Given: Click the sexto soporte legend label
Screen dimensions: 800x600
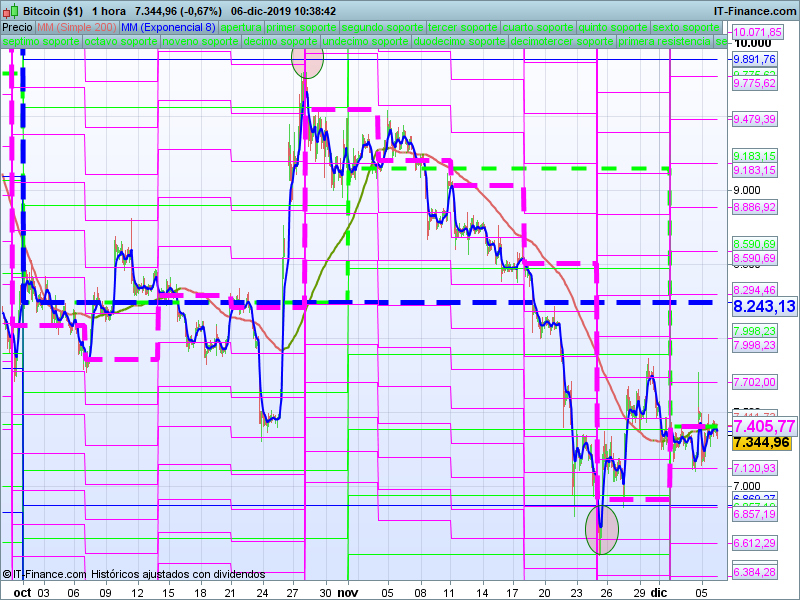Looking at the screenshot, I should click(x=689, y=27).
